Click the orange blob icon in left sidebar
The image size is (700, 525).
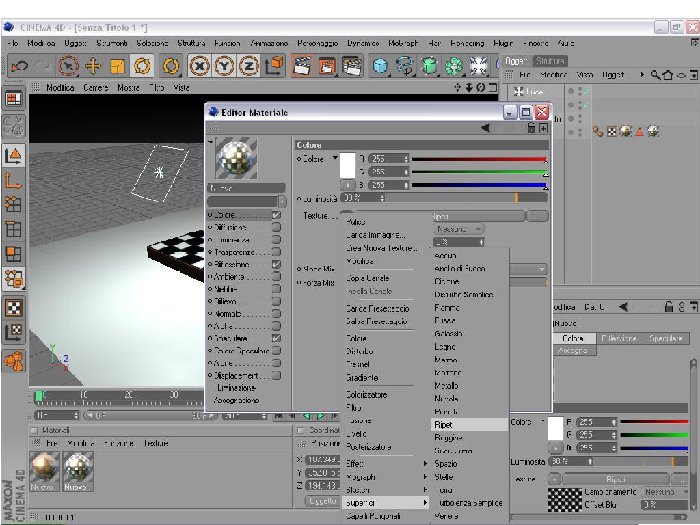point(13,362)
